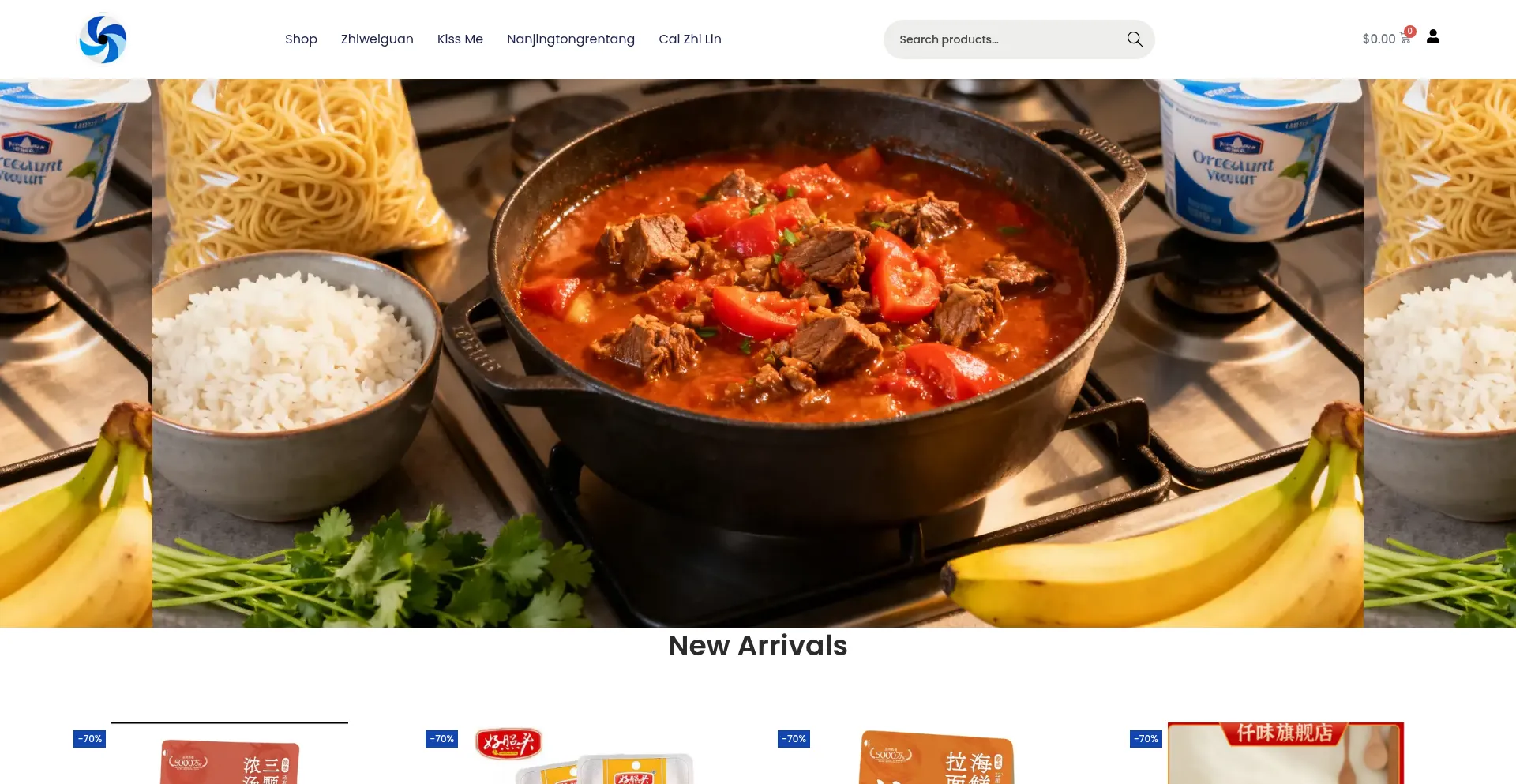Image resolution: width=1516 pixels, height=784 pixels.
Task: Click the search magnifier icon
Action: tap(1135, 39)
